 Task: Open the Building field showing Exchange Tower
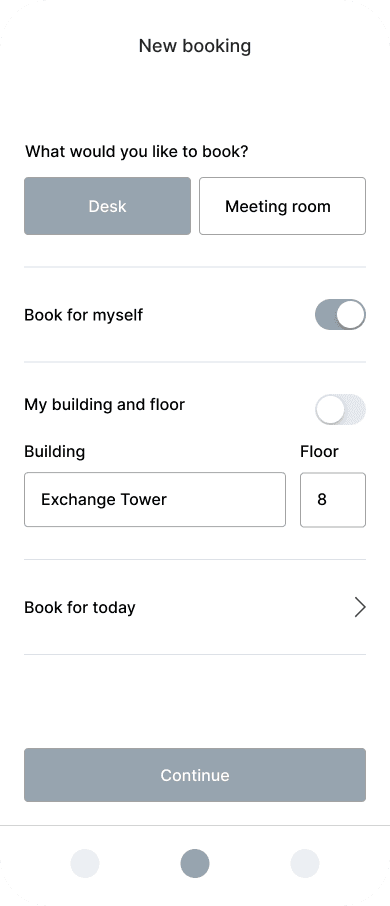pos(155,500)
